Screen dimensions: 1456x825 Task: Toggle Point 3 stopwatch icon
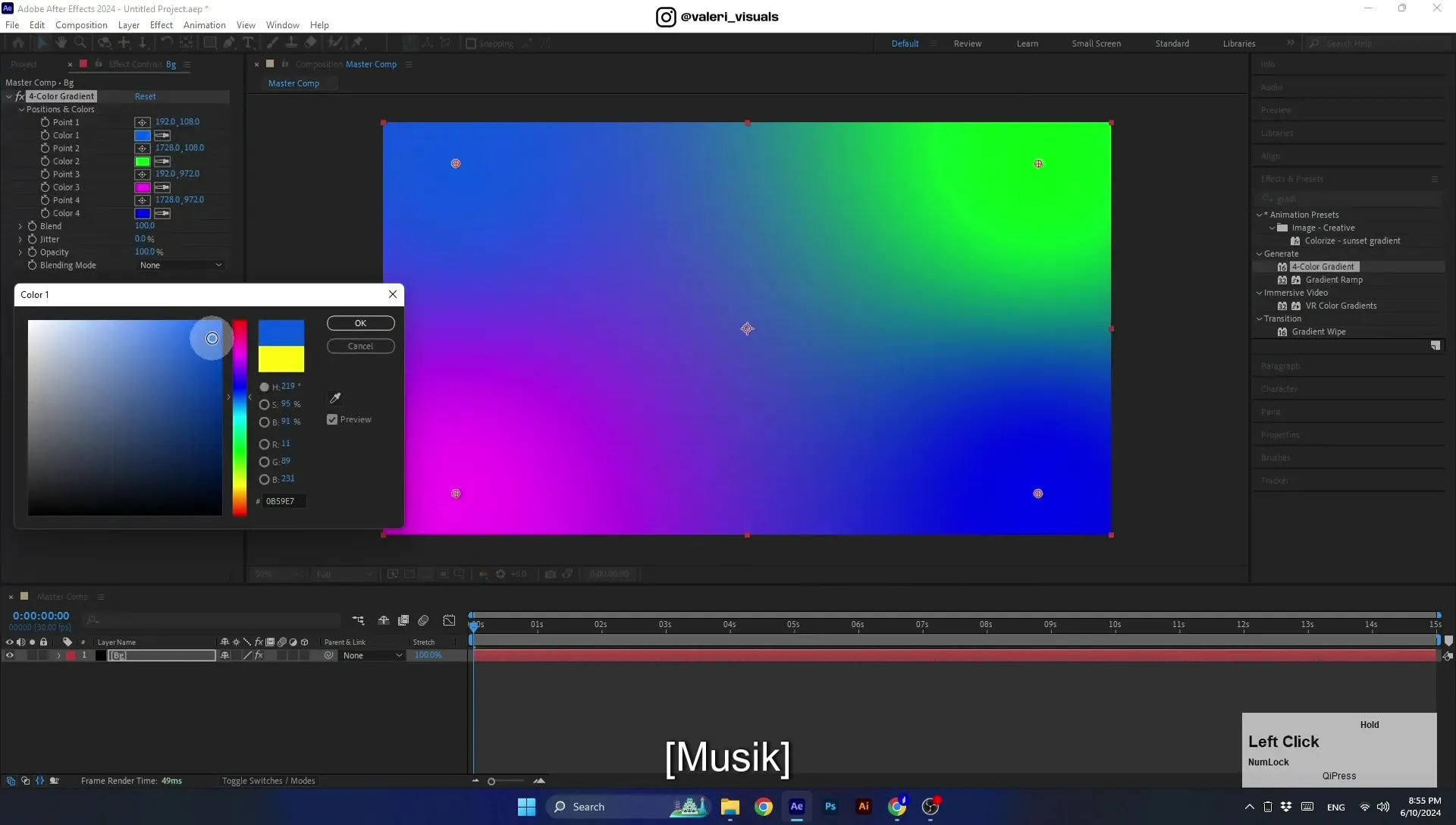click(x=45, y=174)
